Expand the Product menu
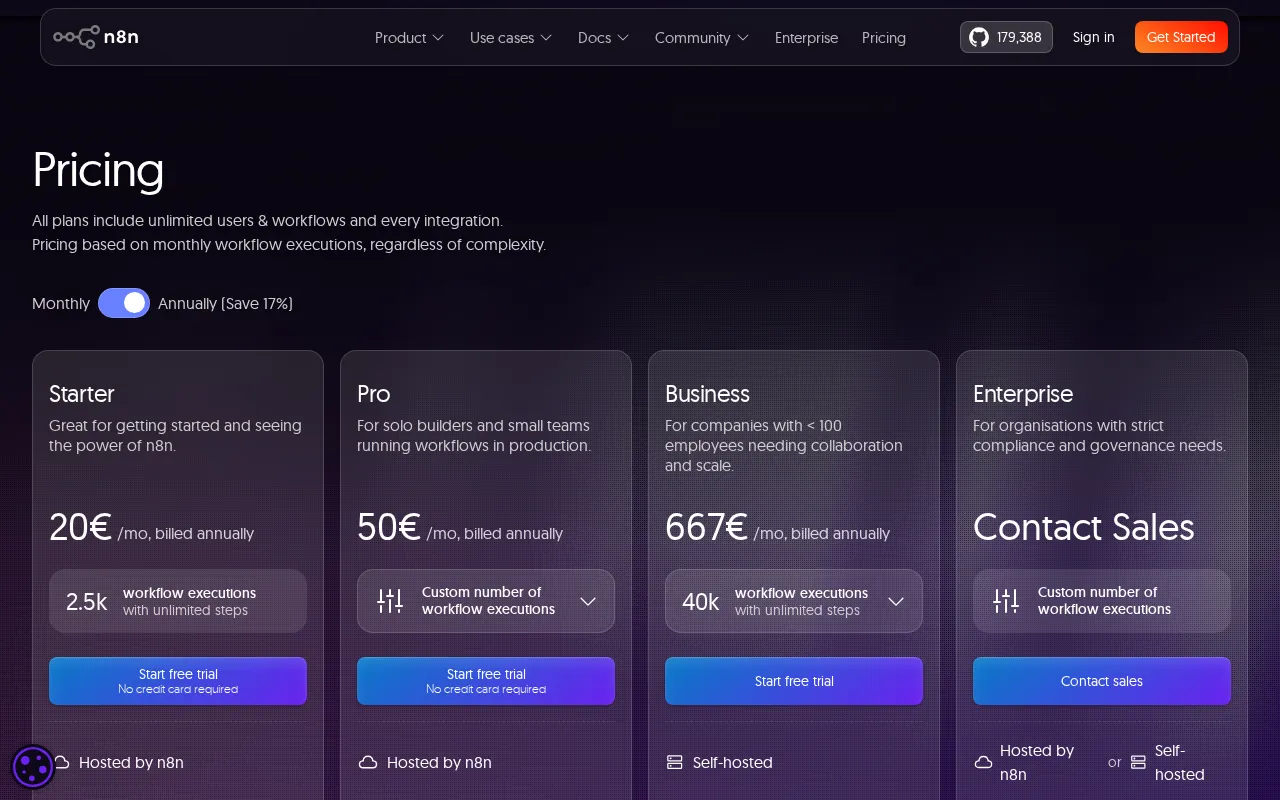The width and height of the screenshot is (1280, 800). (409, 38)
